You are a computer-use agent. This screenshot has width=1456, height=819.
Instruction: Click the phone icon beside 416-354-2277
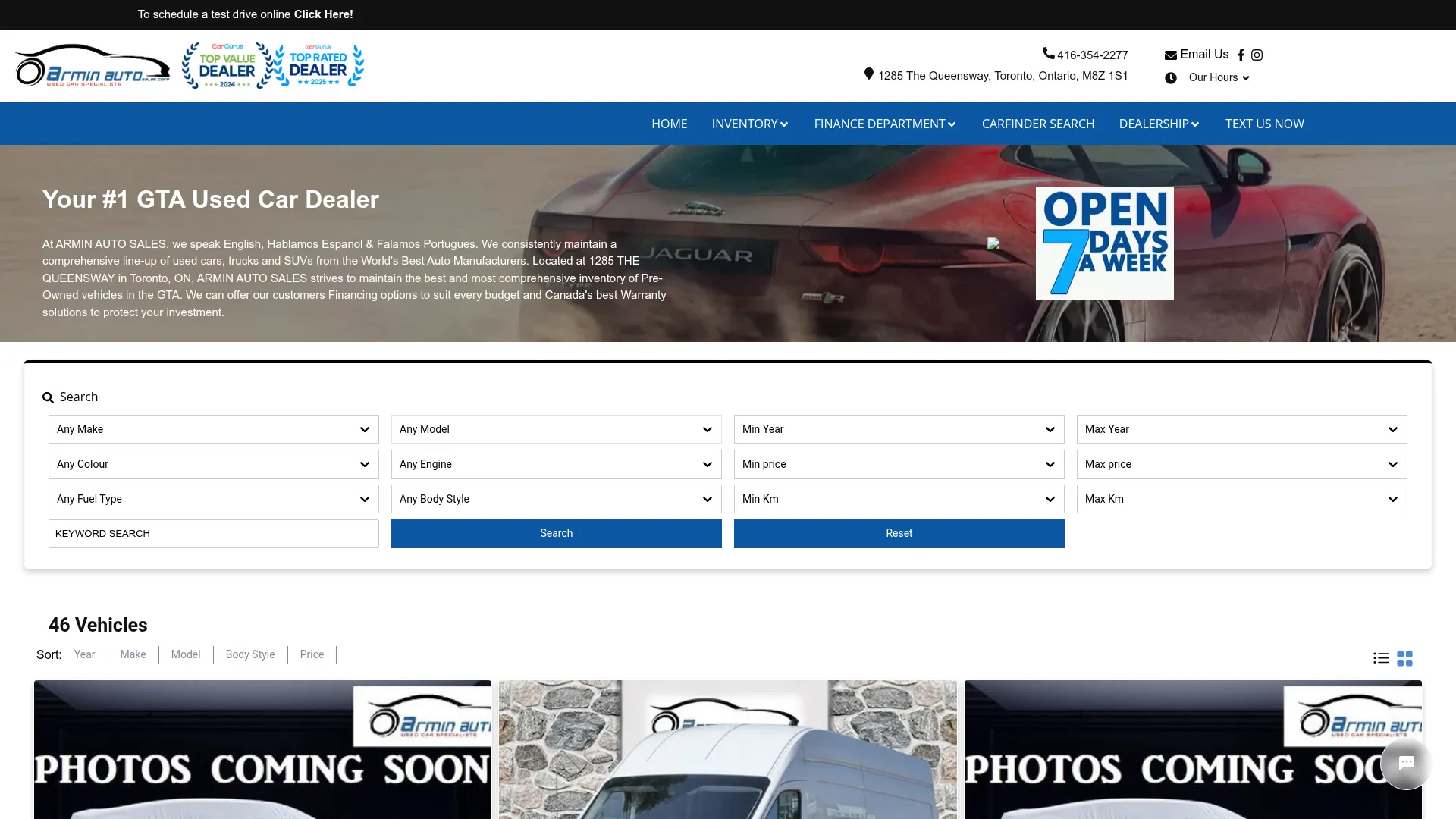tap(1048, 53)
